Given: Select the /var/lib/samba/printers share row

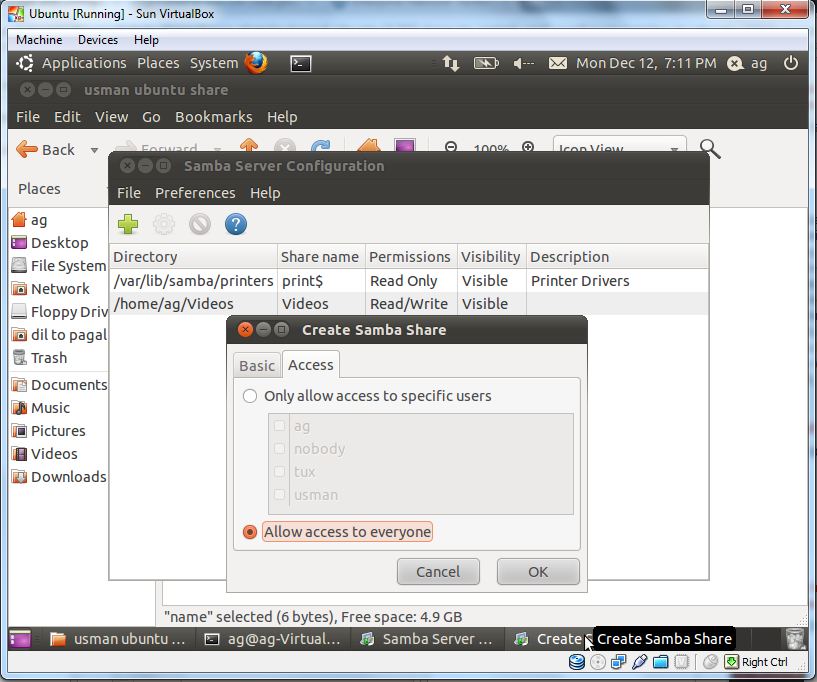Looking at the screenshot, I should (408, 281).
